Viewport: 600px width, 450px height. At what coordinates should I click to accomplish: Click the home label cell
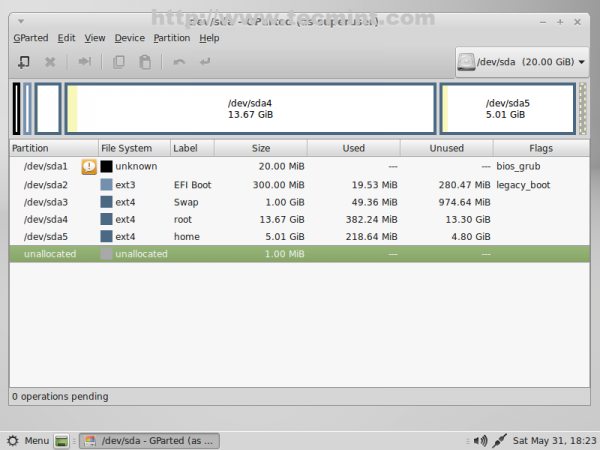(x=187, y=236)
